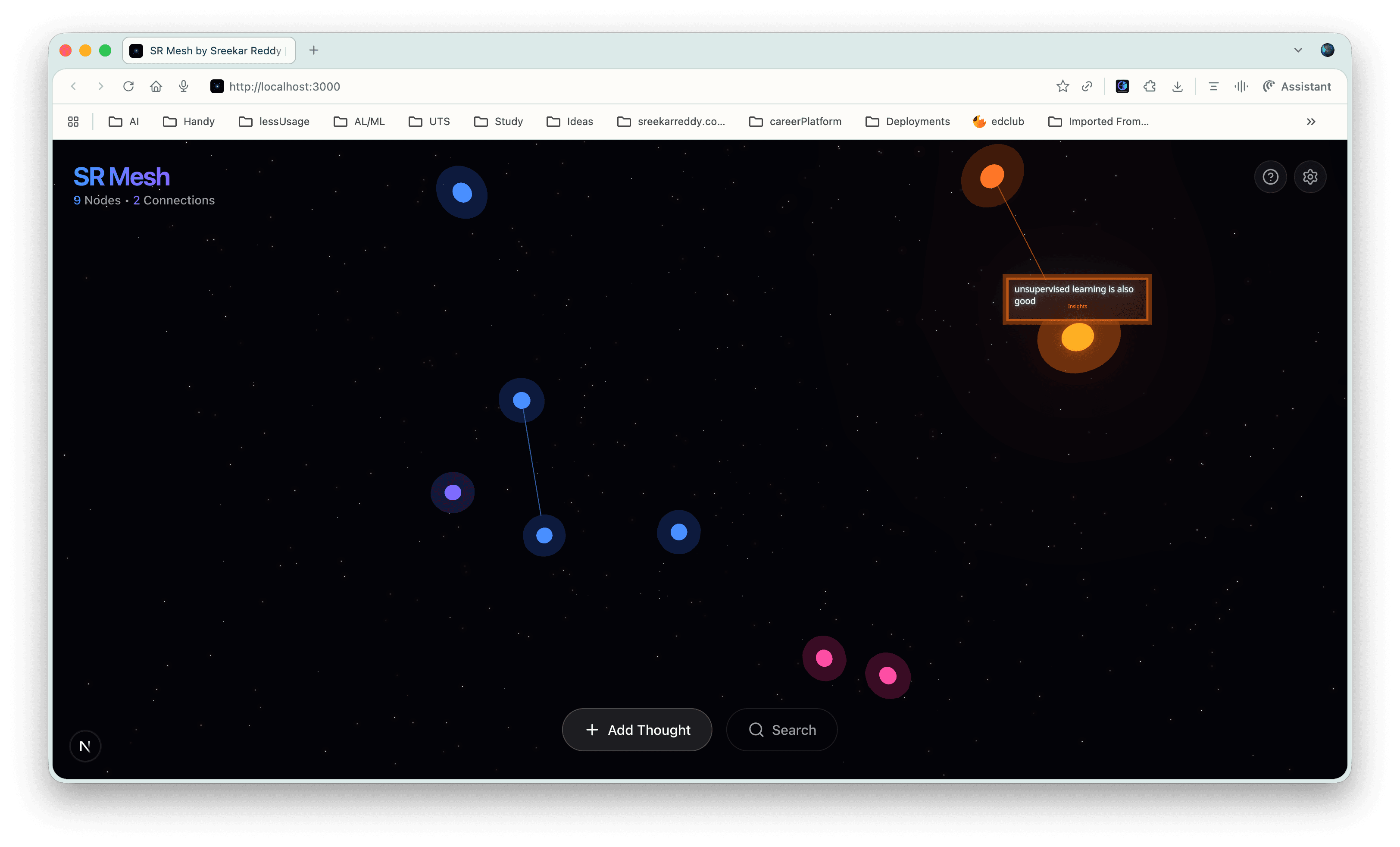Toggle the audio visualizer control
The height and width of the screenshot is (847, 1400).
(x=1241, y=86)
